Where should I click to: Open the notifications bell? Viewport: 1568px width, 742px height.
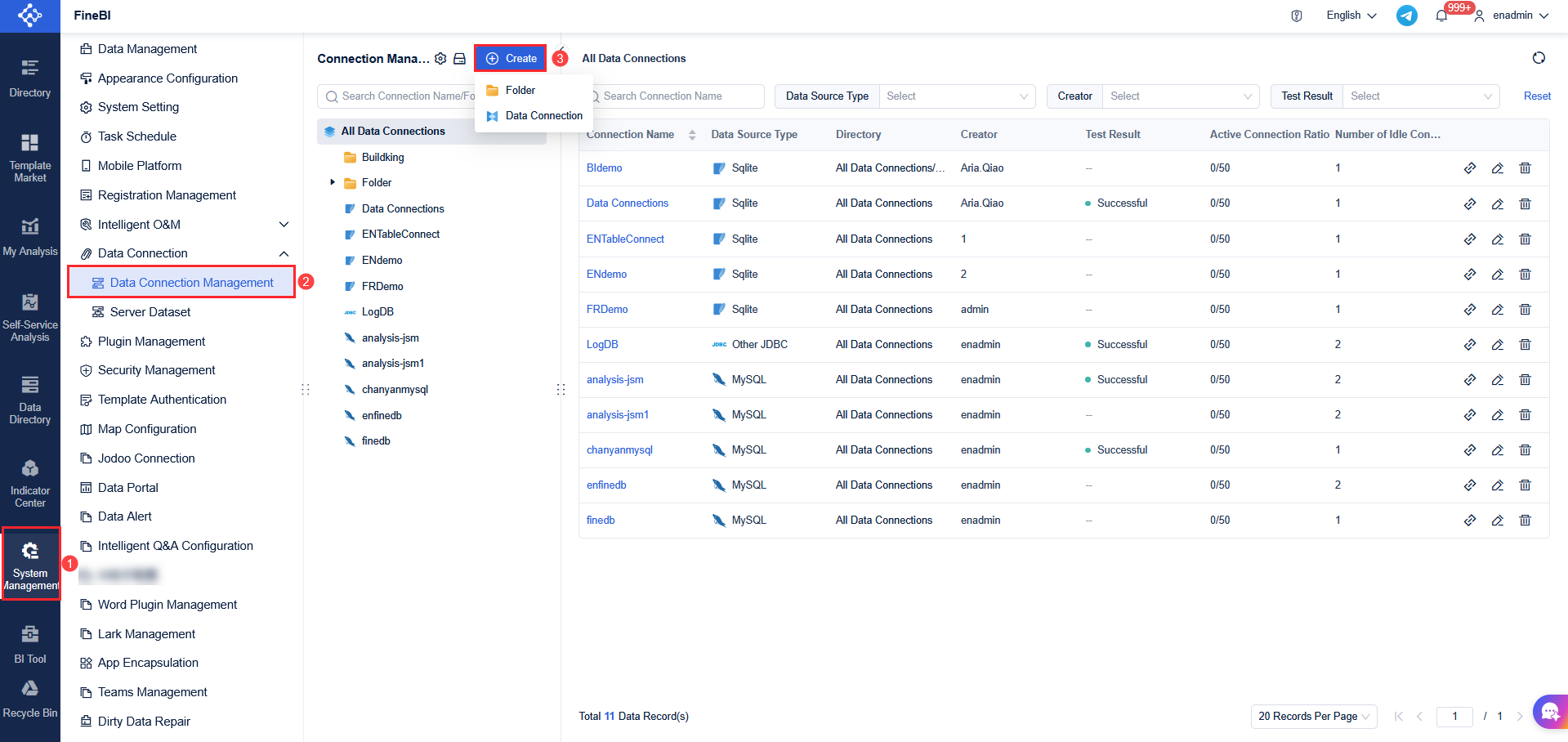tap(1441, 16)
